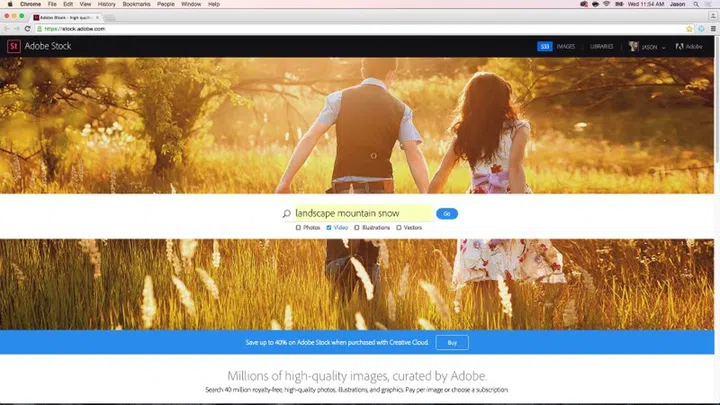Bookmark this page with the star icon
Viewport: 720px width, 405px height.
[690, 28]
